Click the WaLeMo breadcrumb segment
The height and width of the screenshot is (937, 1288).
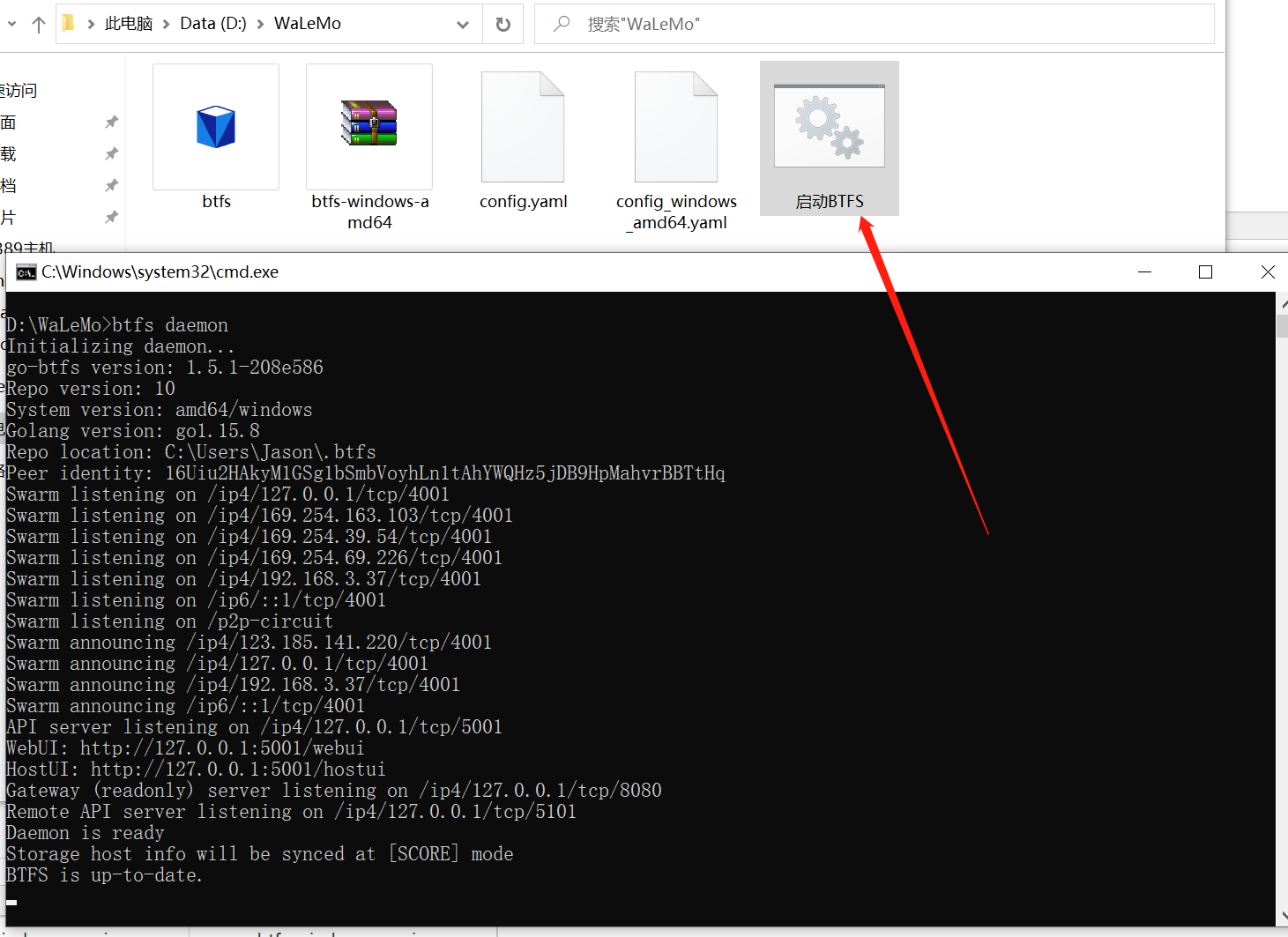(x=307, y=24)
